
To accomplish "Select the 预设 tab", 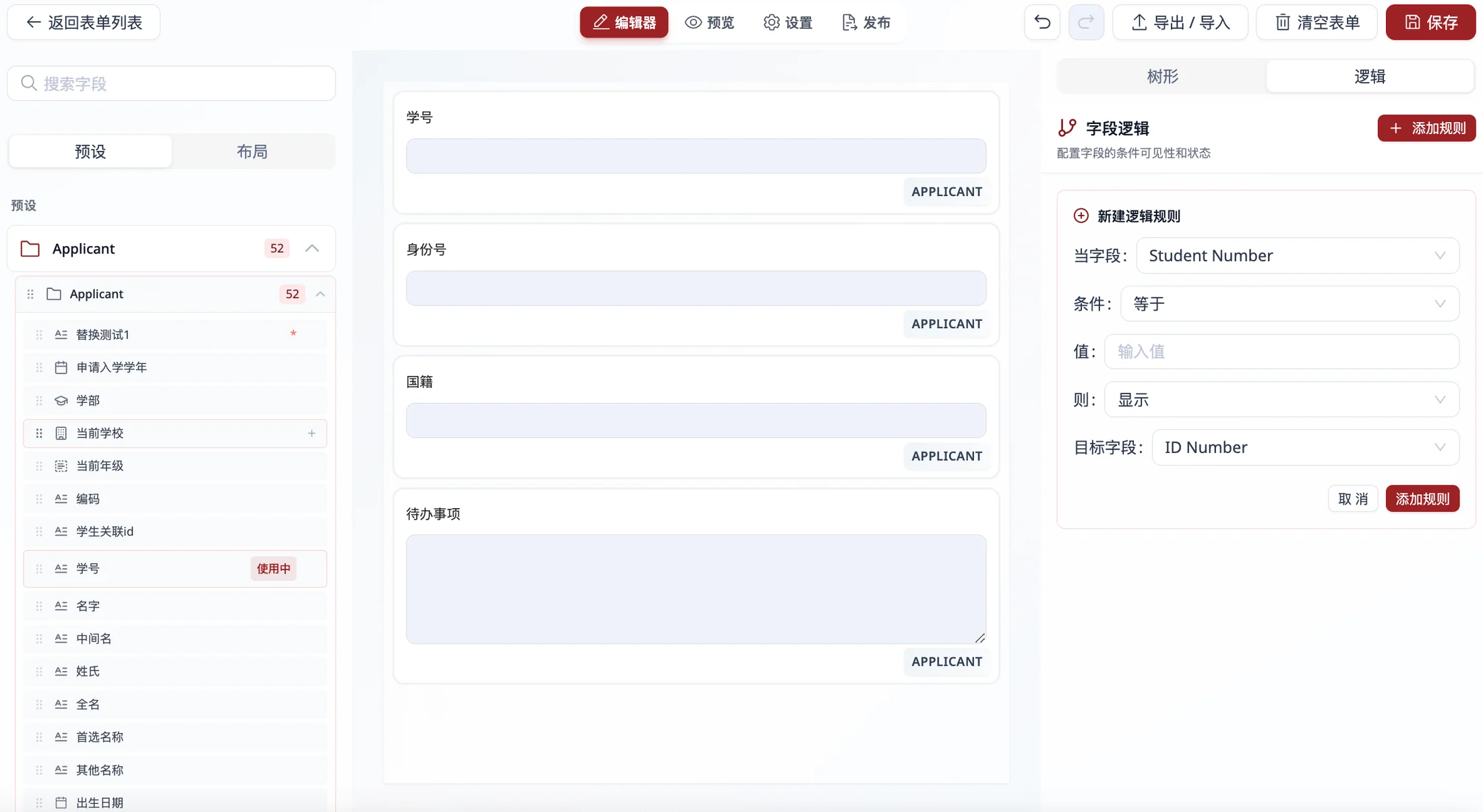I will [x=90, y=151].
